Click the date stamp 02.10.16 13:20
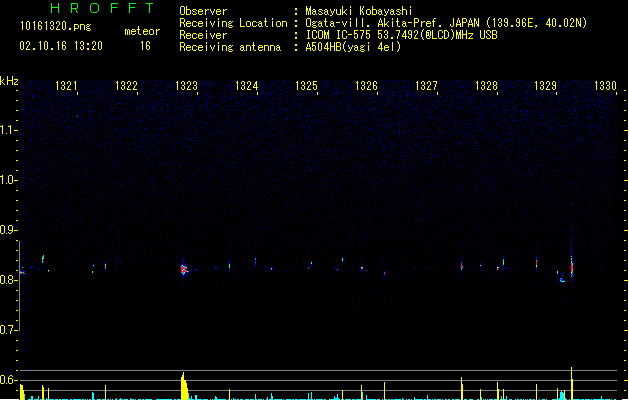 point(61,46)
